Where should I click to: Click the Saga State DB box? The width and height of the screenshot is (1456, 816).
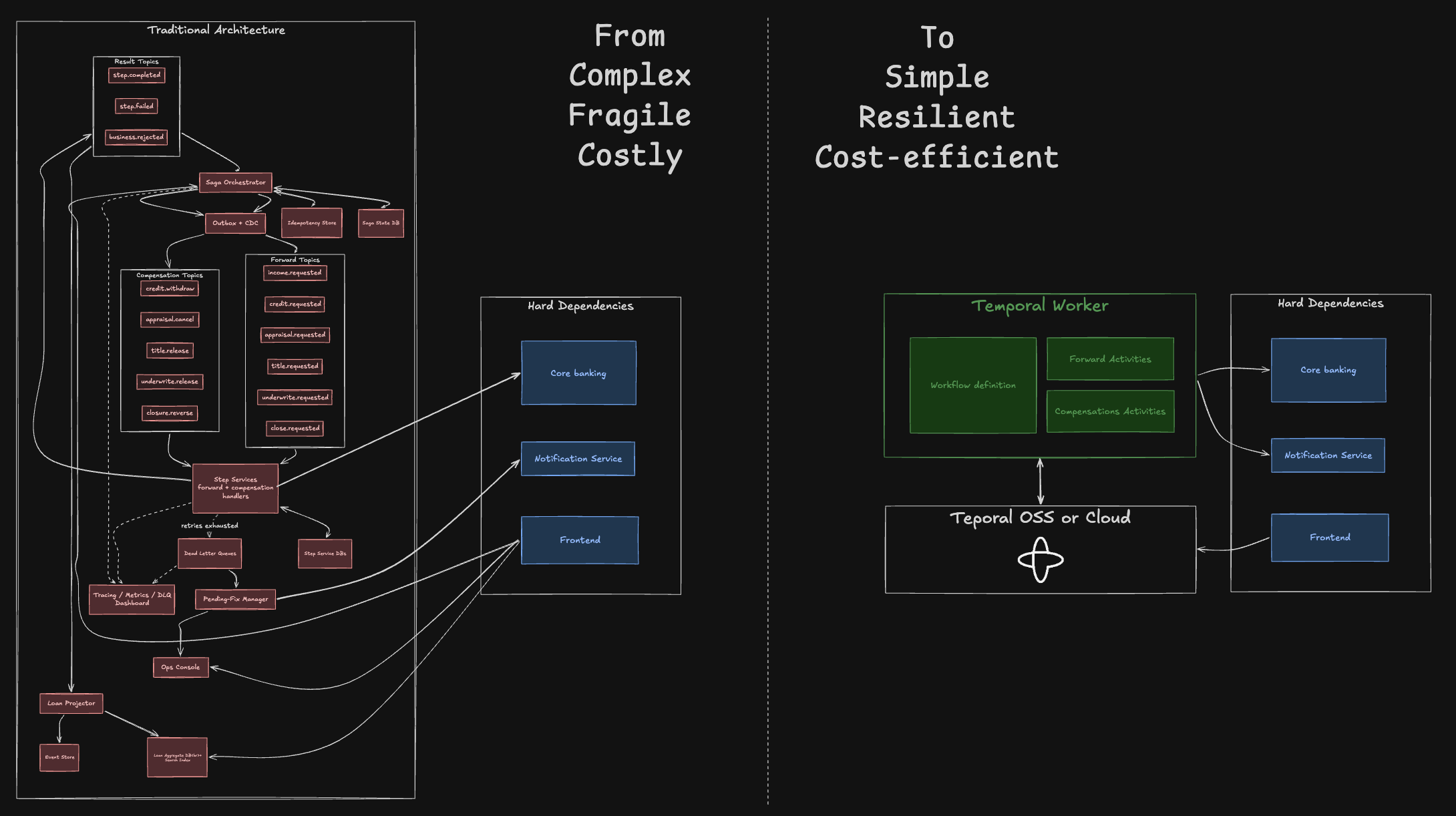pos(381,223)
